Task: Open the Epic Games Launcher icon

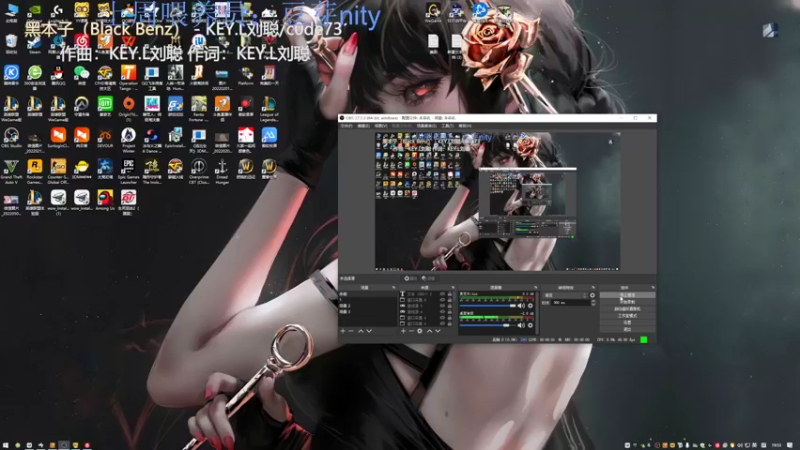Action: 128,171
